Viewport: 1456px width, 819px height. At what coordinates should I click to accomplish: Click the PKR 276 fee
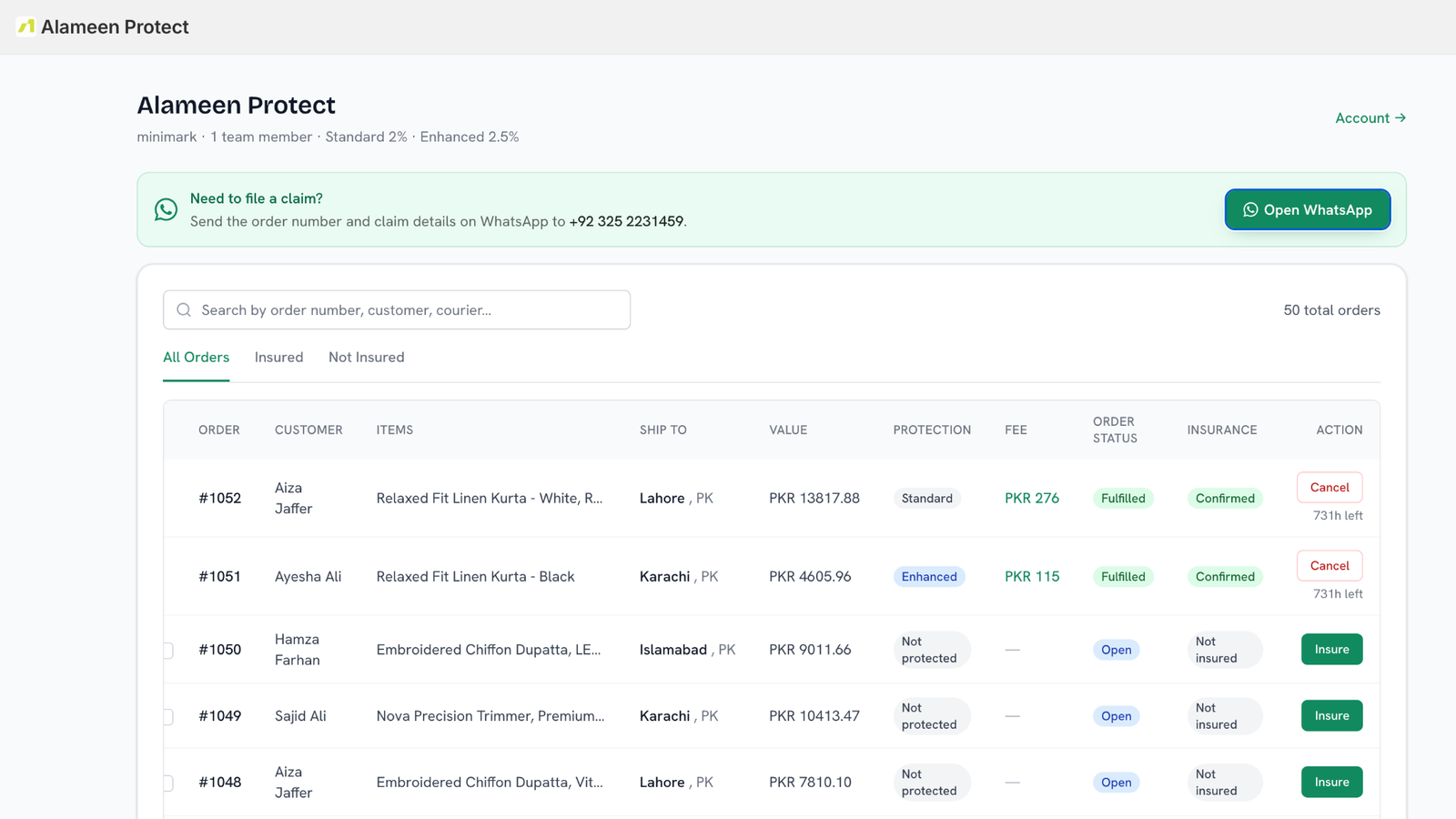(1032, 498)
